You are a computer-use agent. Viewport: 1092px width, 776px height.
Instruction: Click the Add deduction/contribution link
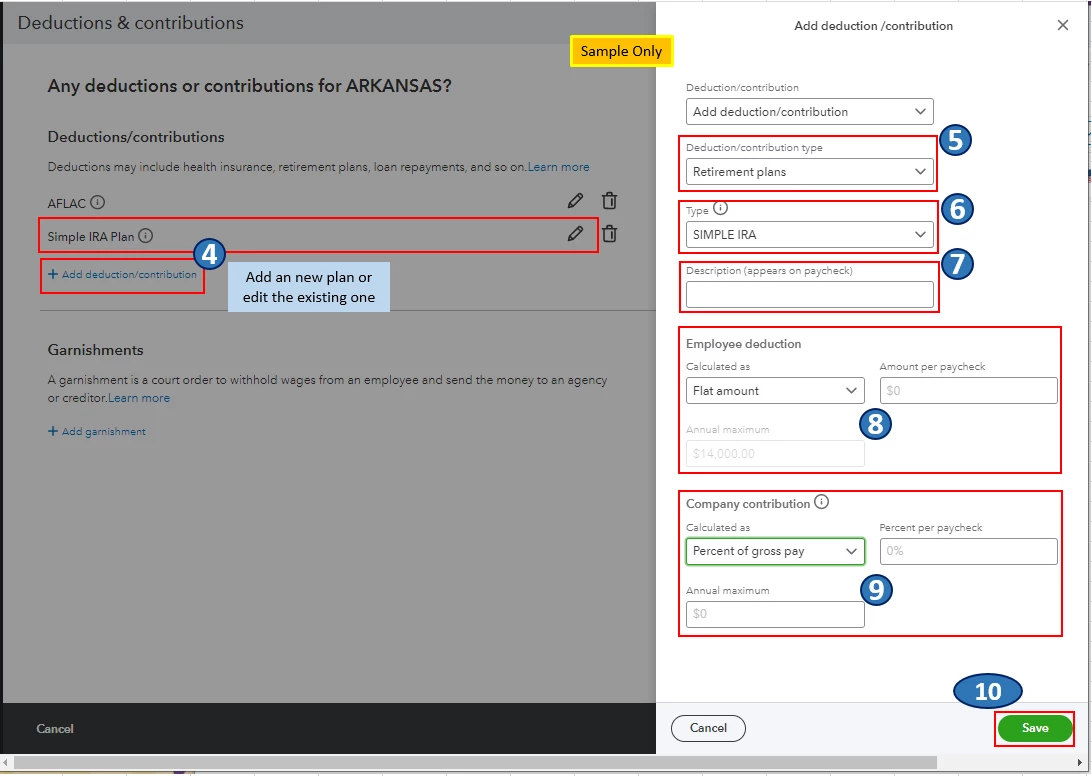point(123,274)
